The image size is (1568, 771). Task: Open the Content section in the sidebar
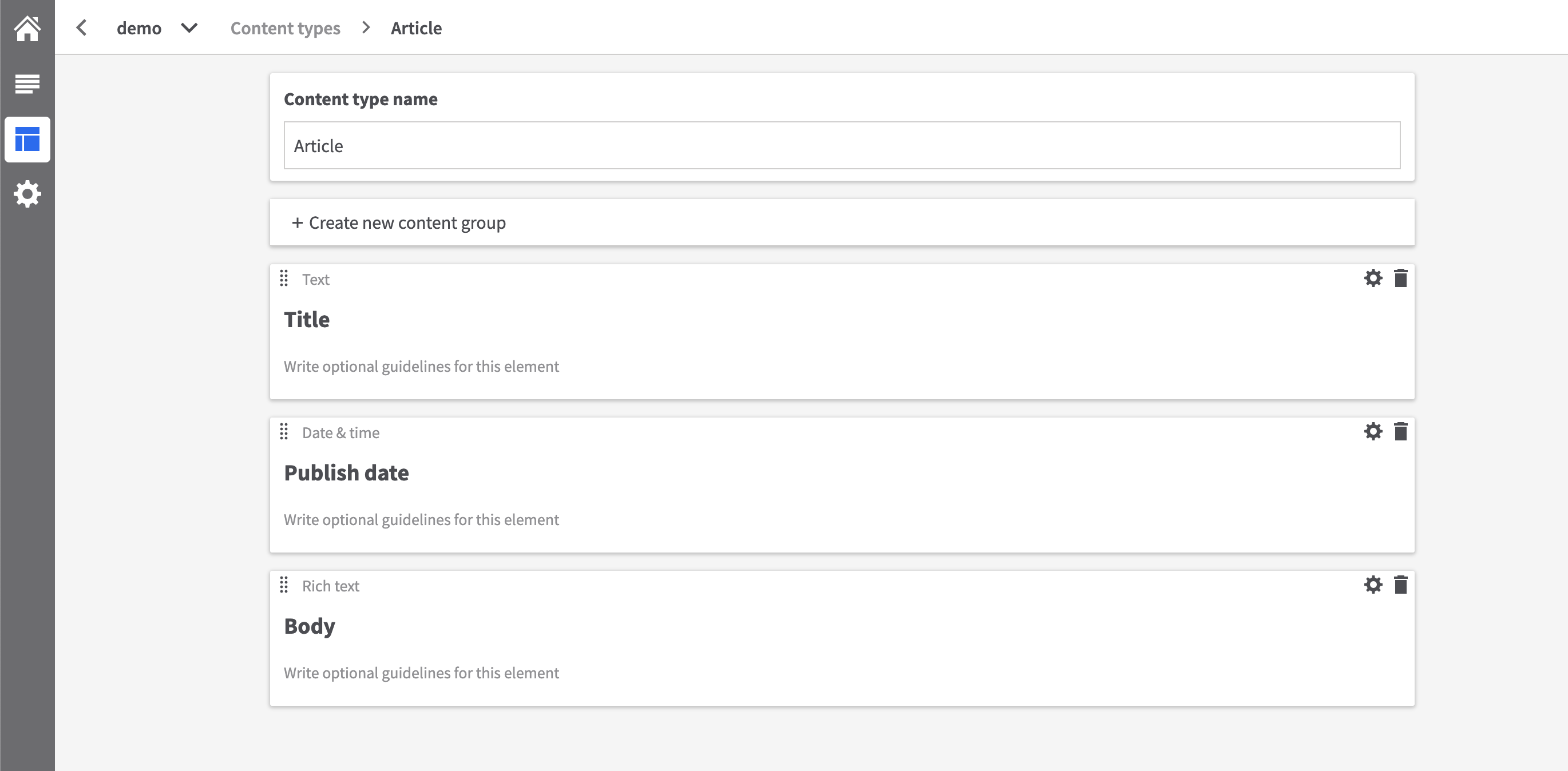27,83
